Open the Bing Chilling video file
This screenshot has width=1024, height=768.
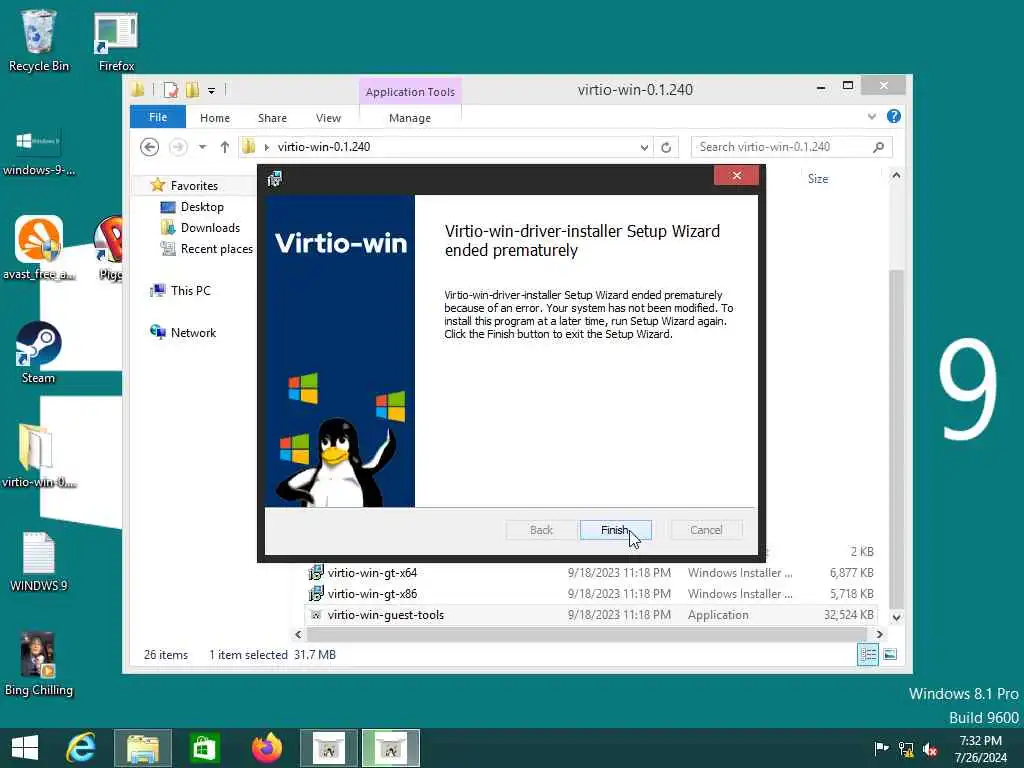click(x=39, y=664)
